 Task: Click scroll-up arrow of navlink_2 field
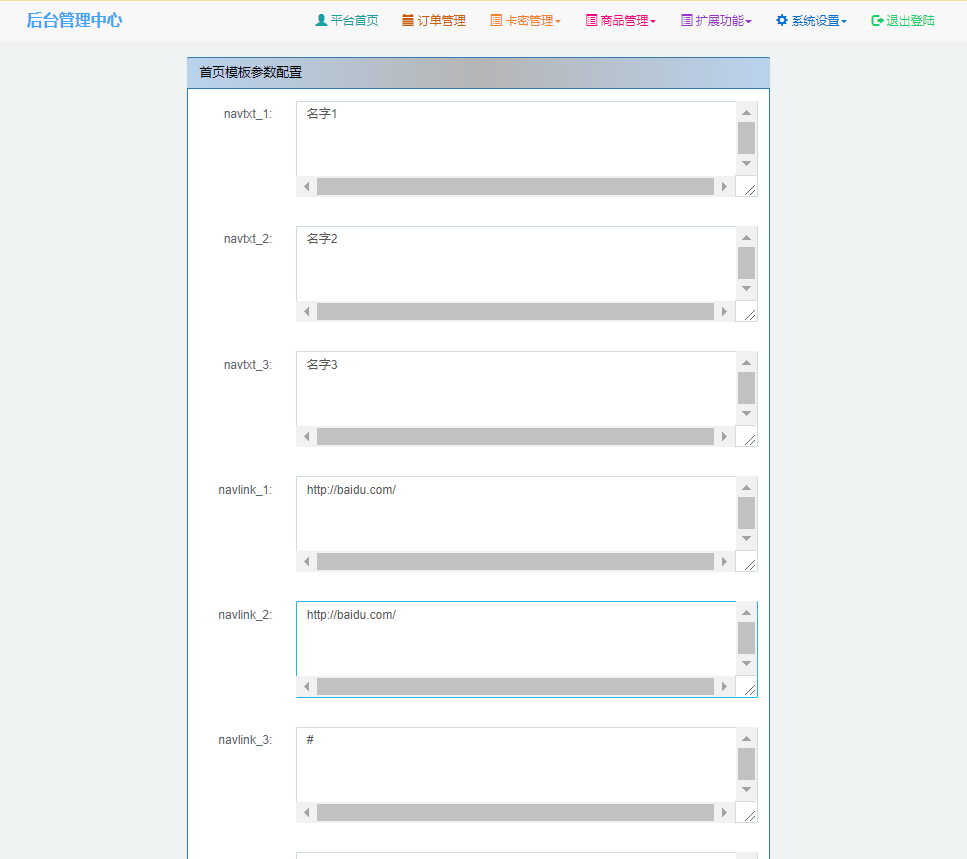[x=746, y=612]
